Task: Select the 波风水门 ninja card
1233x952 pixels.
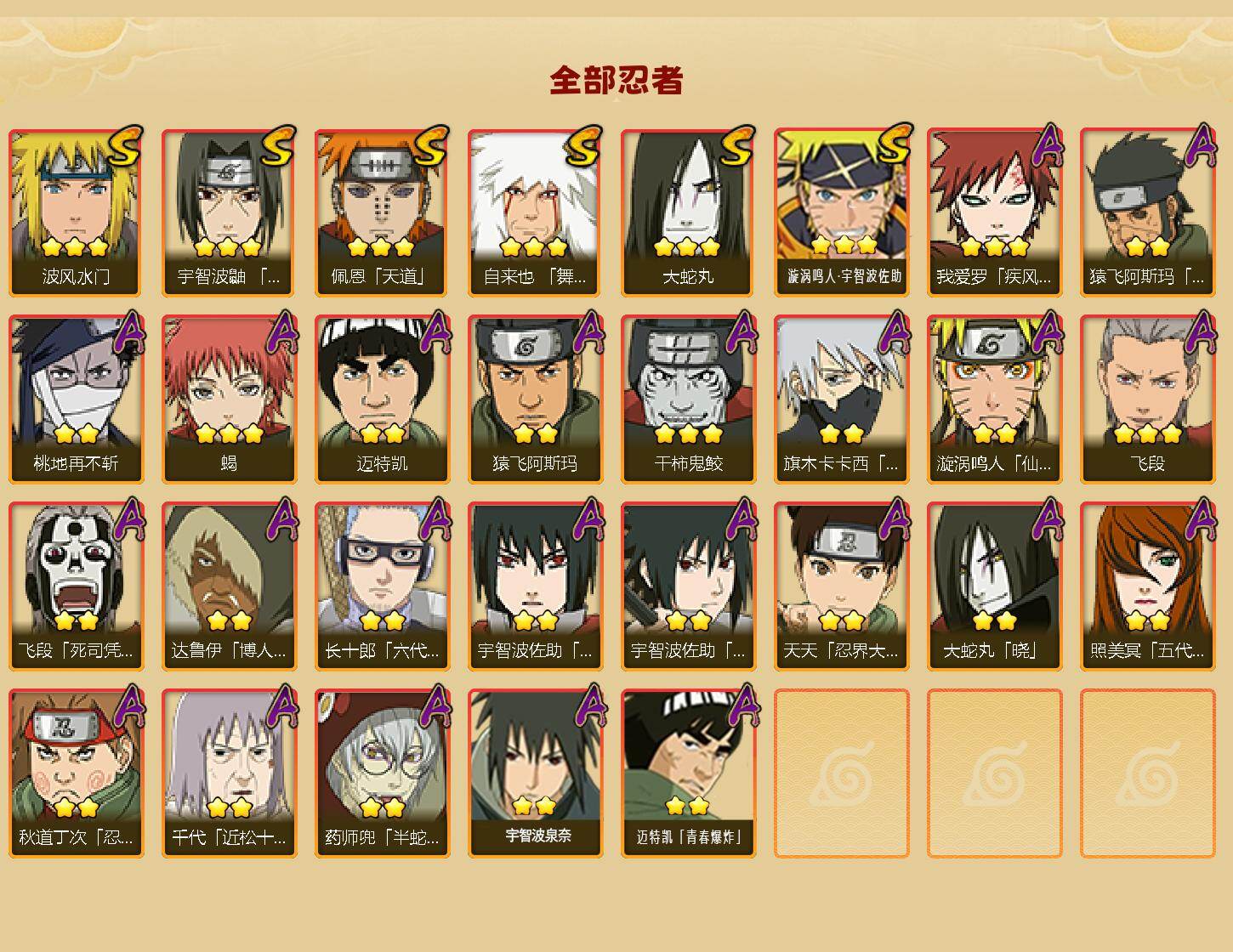Action: [76, 212]
